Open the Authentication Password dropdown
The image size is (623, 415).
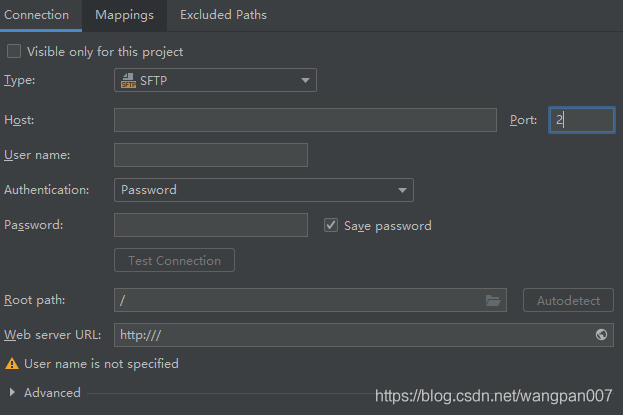[263, 190]
